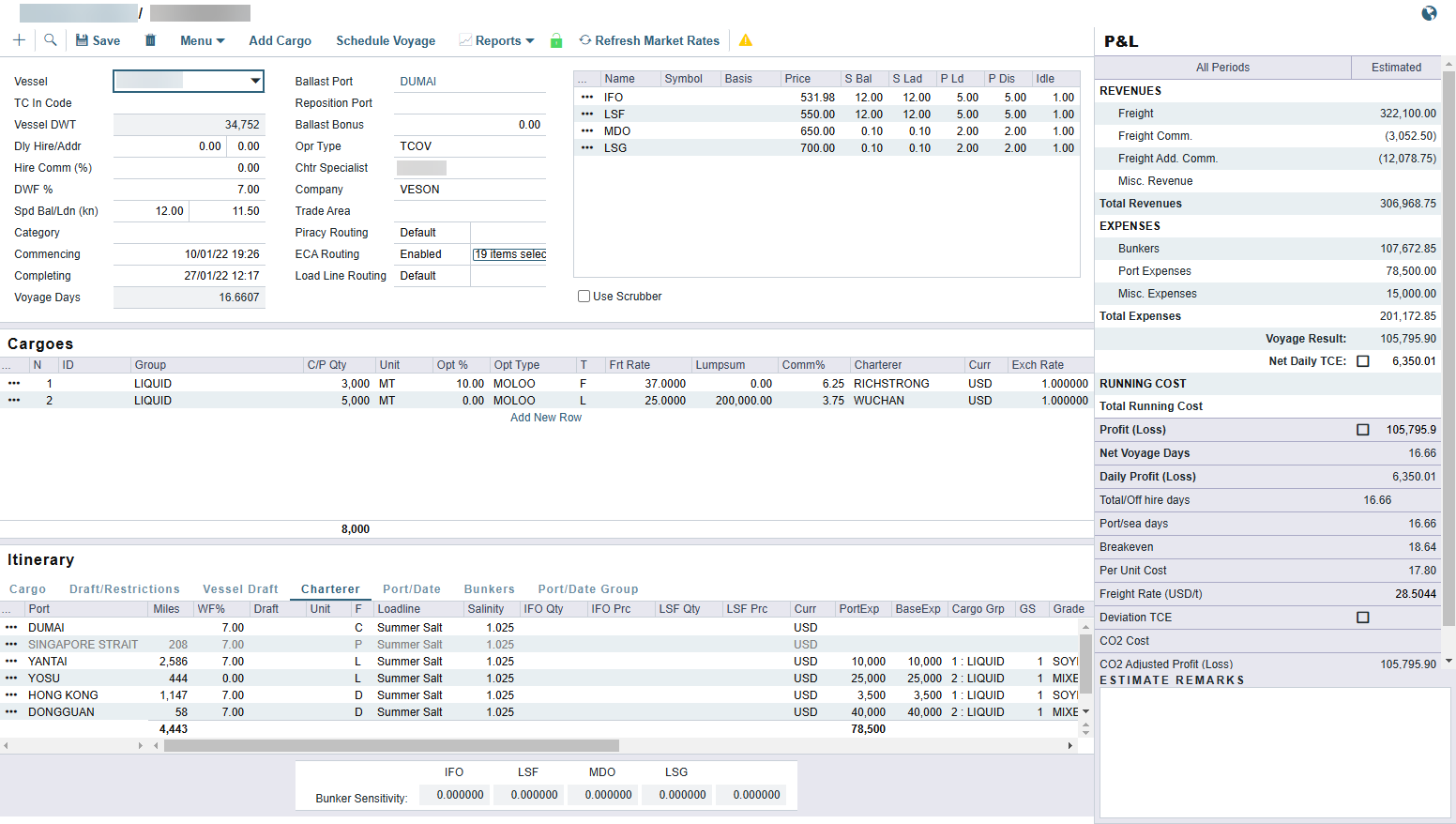Open row options for IFO fuel
Viewport: 1456px width, 824px height.
pyautogui.click(x=587, y=98)
